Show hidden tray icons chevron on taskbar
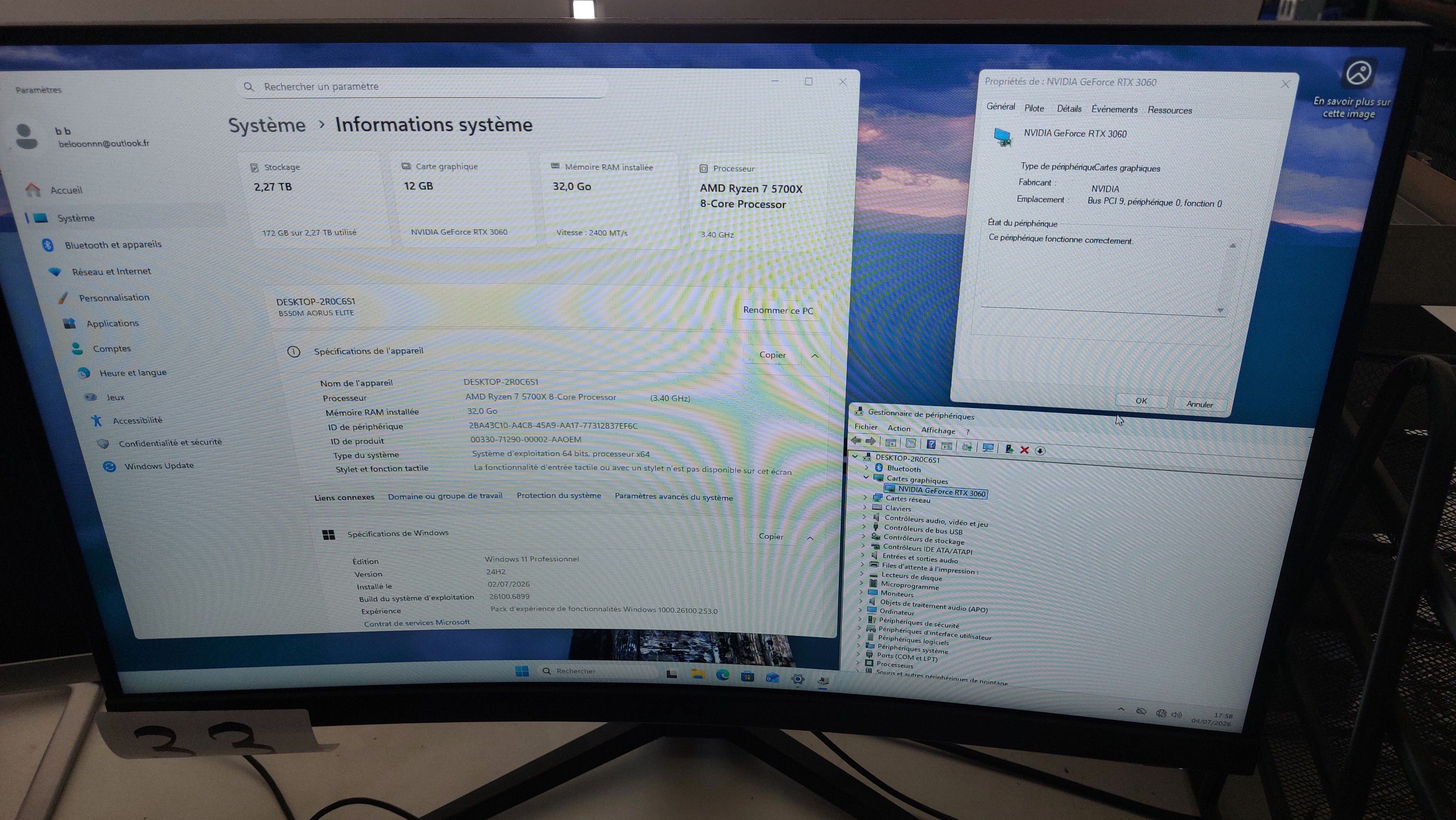 pyautogui.click(x=1122, y=710)
